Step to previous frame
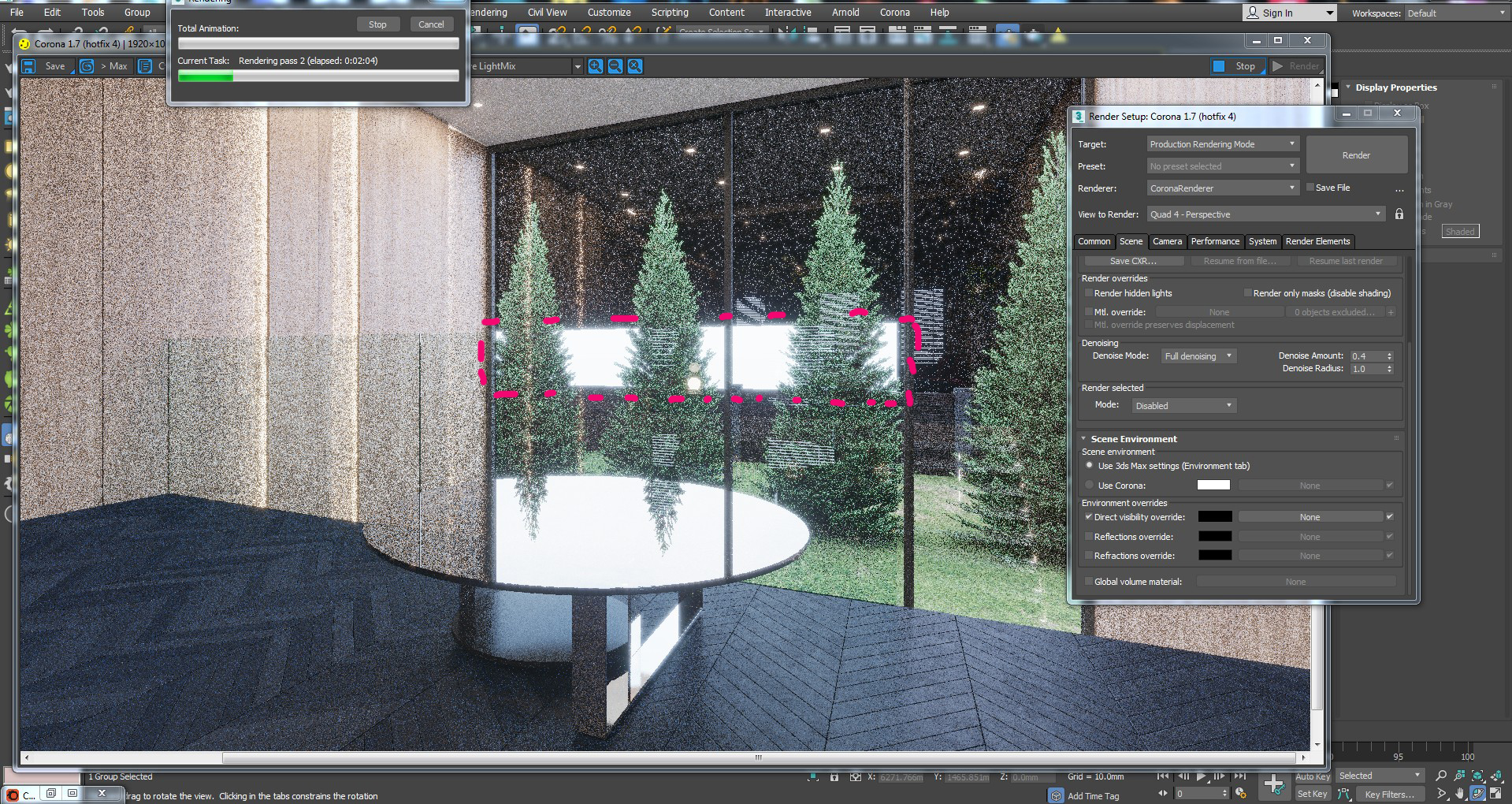1512x804 pixels. [x=1183, y=776]
